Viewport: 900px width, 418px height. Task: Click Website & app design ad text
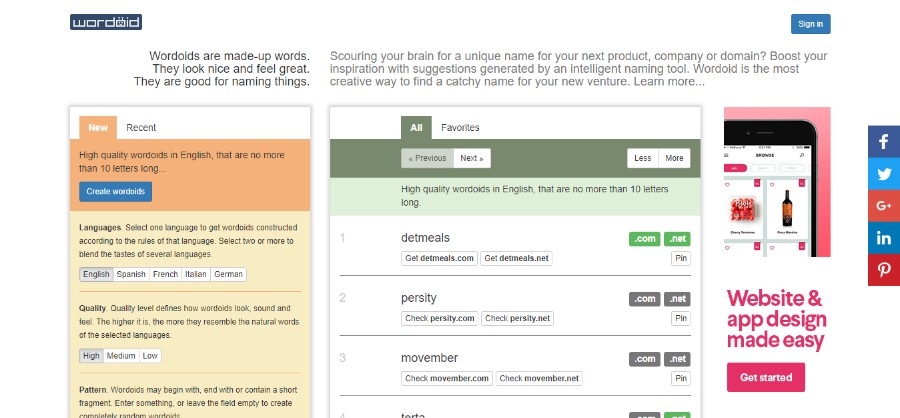(777, 319)
